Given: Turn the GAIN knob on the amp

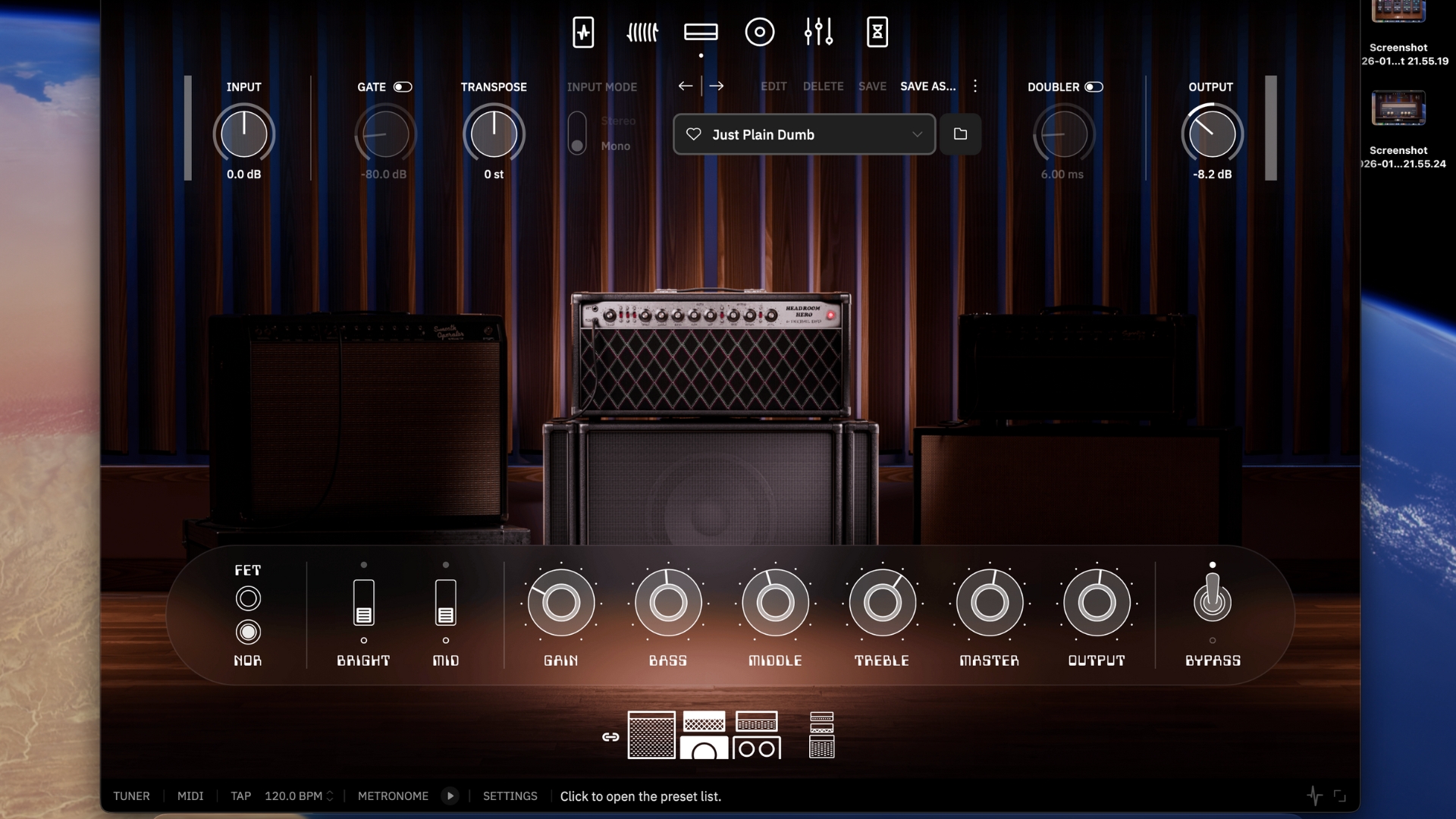Looking at the screenshot, I should [x=560, y=602].
